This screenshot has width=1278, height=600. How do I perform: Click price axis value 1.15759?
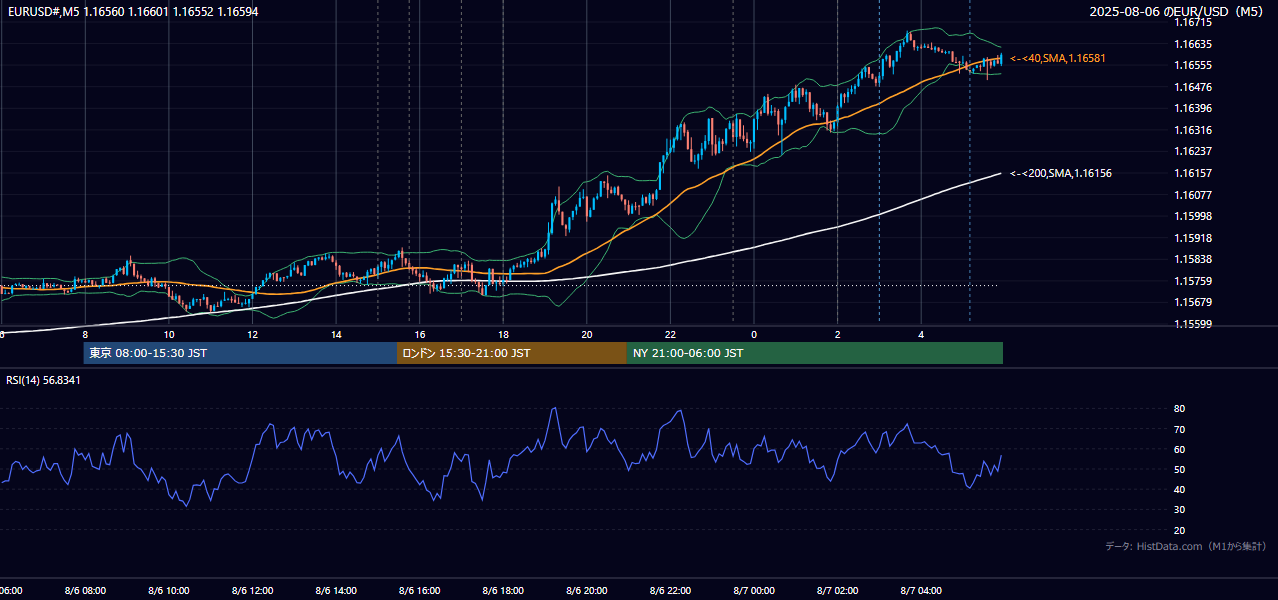coord(1194,281)
